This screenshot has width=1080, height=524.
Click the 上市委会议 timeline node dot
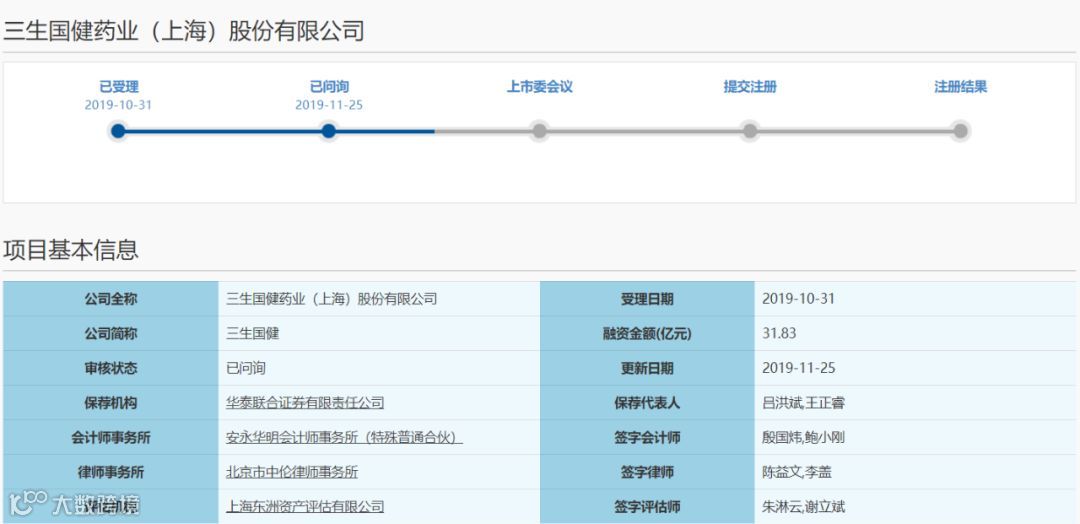539,131
